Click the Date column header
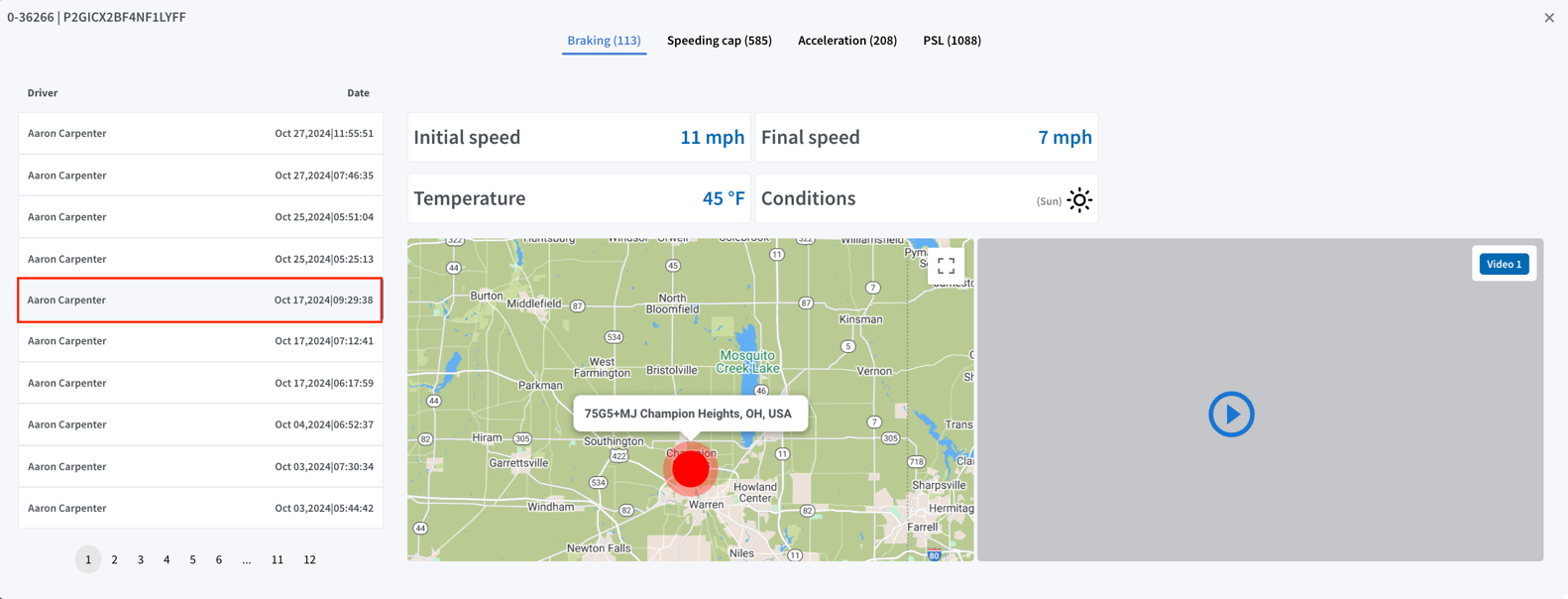Image resolution: width=1568 pixels, height=599 pixels. (358, 93)
